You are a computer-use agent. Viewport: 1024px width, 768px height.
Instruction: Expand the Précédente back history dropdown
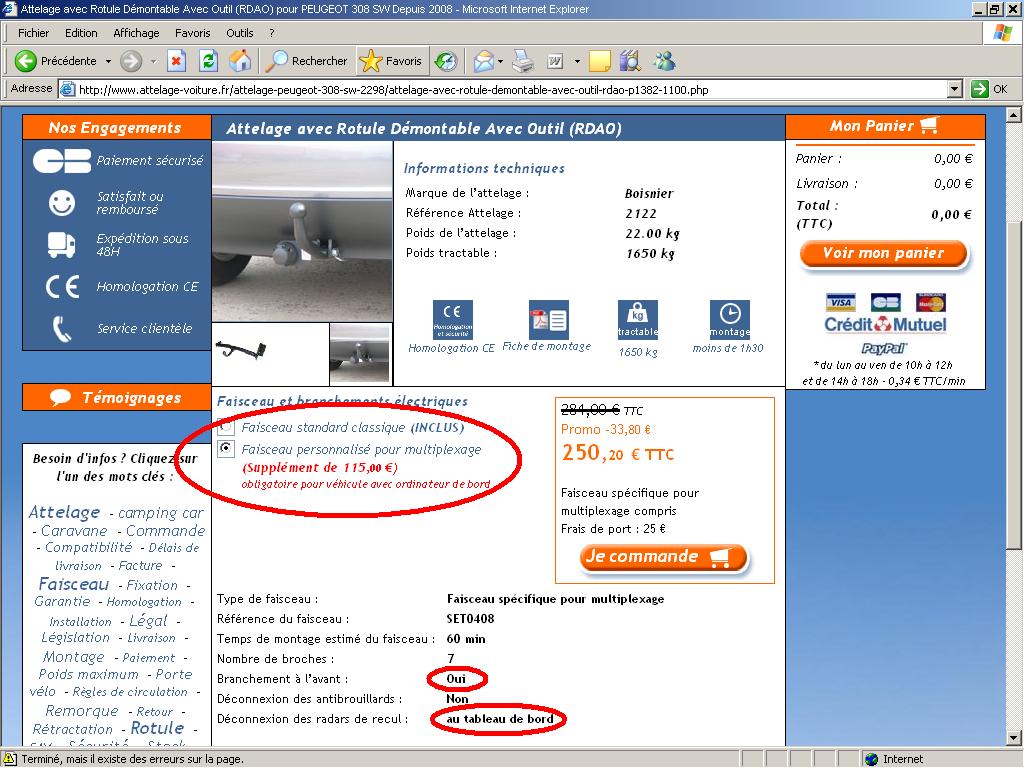coord(109,61)
